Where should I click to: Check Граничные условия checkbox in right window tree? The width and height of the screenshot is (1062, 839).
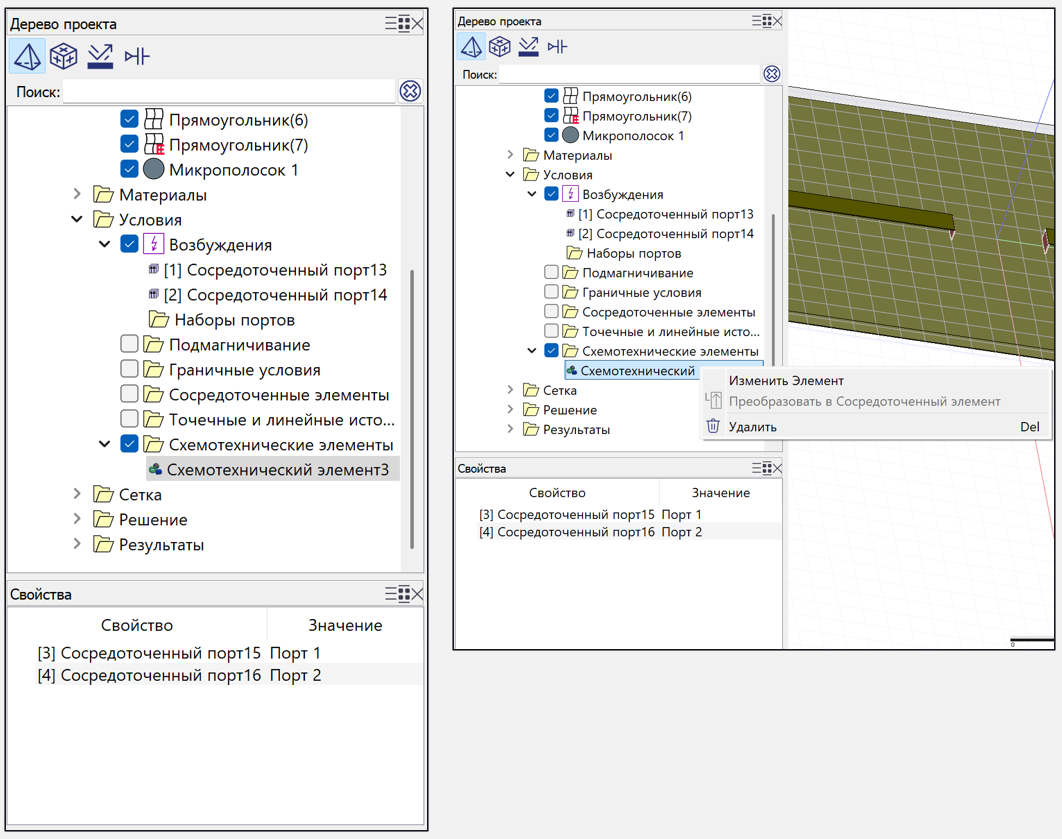(551, 292)
